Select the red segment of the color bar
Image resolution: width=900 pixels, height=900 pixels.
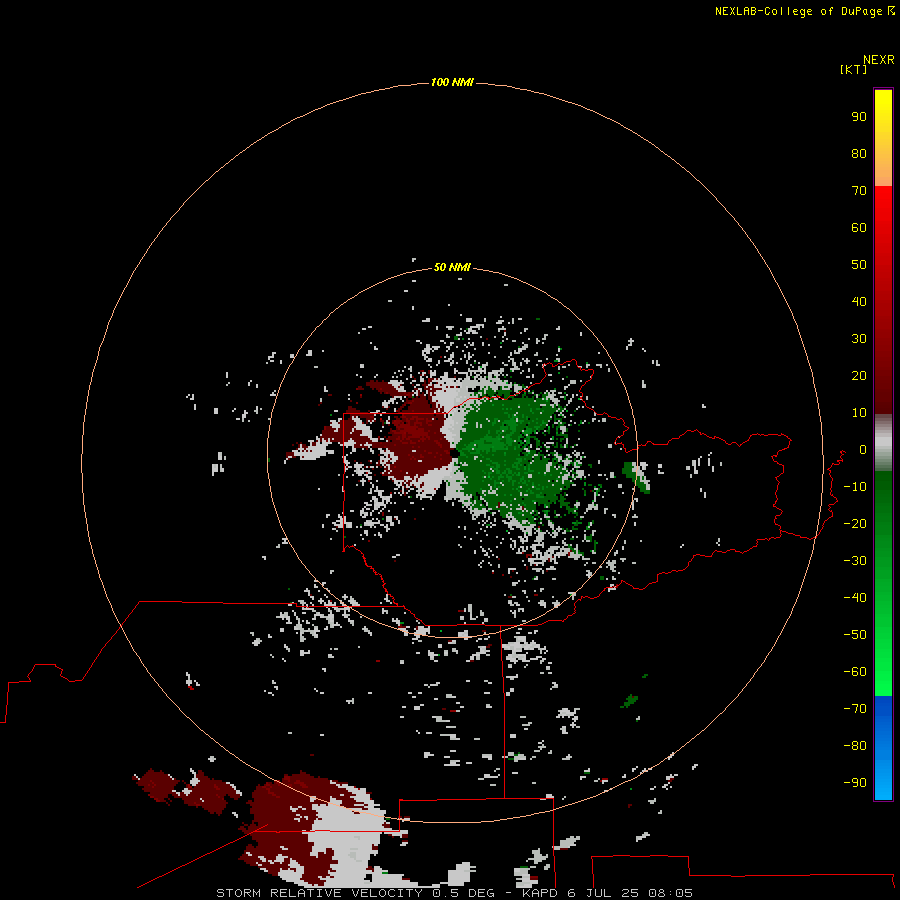[883, 300]
